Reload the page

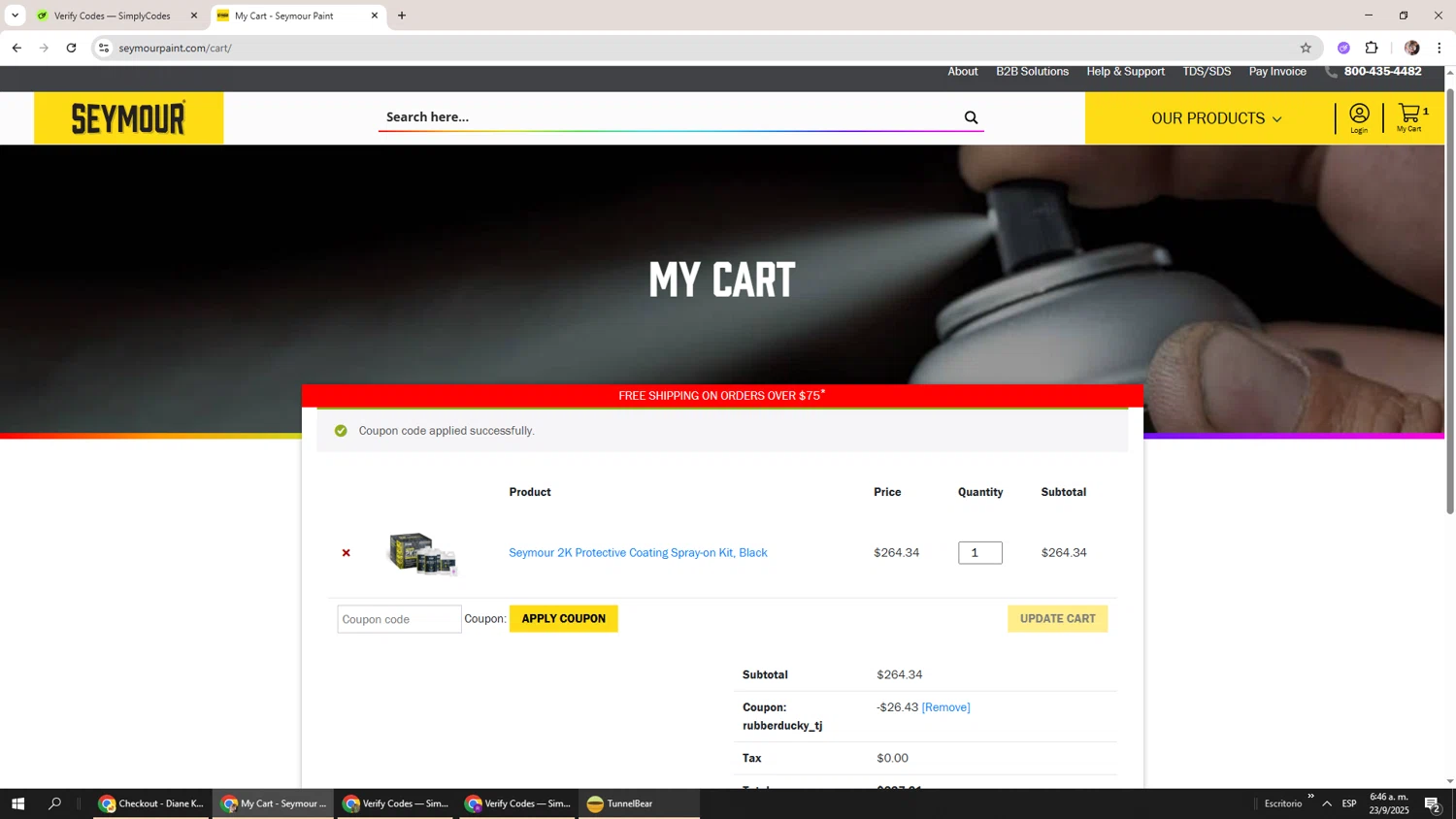pyautogui.click(x=71, y=48)
